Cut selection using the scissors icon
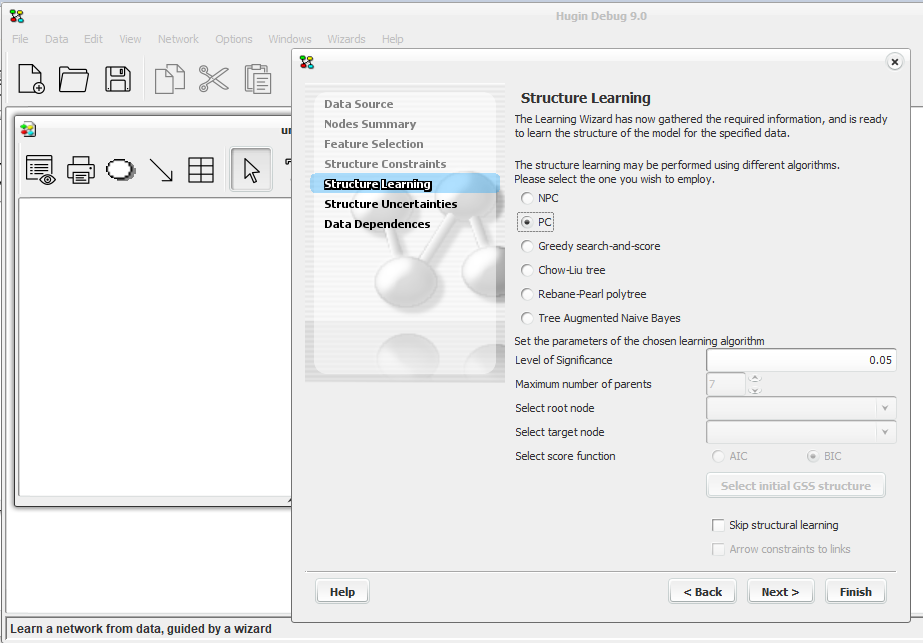Screen dimensions: 923x643 click(213, 79)
